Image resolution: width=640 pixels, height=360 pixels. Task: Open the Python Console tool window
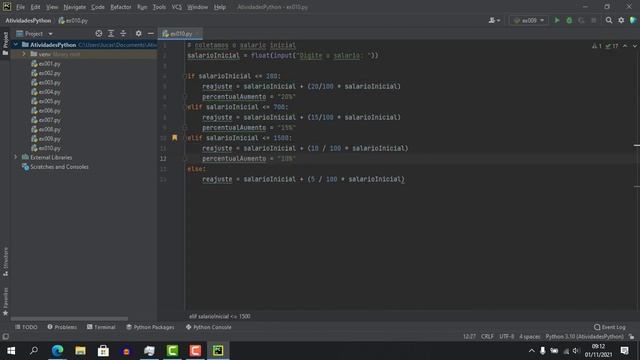(x=209, y=327)
